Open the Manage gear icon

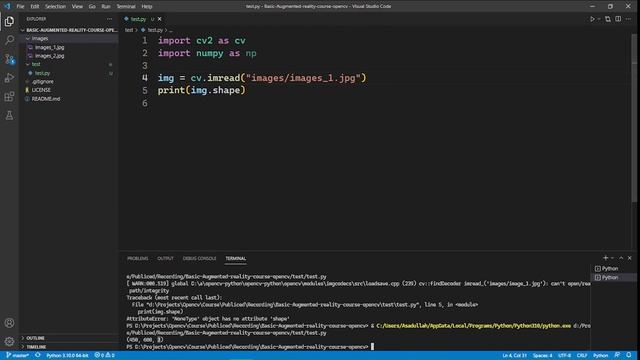coord(9,341)
